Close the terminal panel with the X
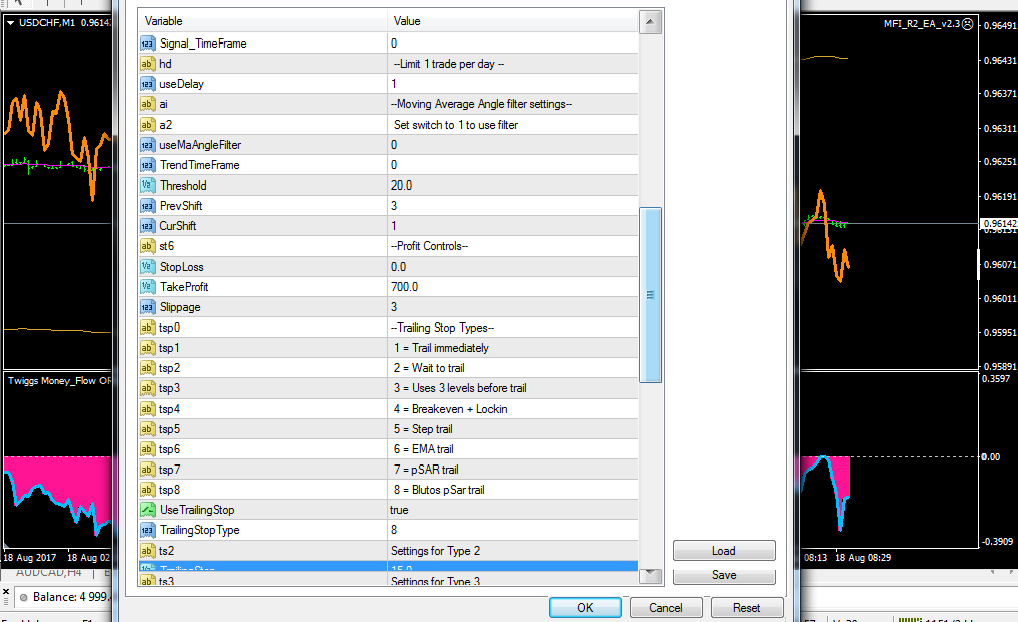The height and width of the screenshot is (622, 1018). tap(6, 592)
